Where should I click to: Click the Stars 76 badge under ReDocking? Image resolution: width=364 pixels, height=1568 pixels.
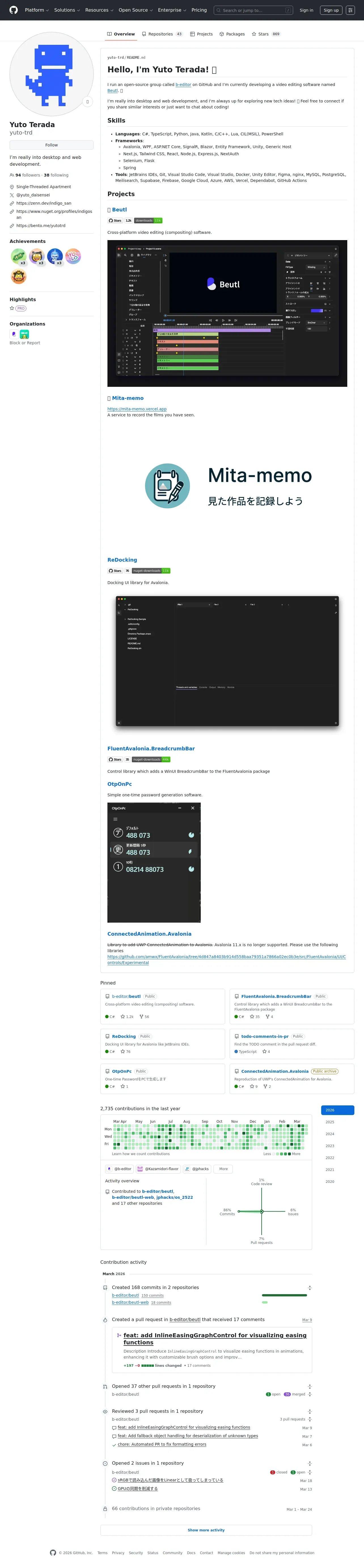[119, 570]
